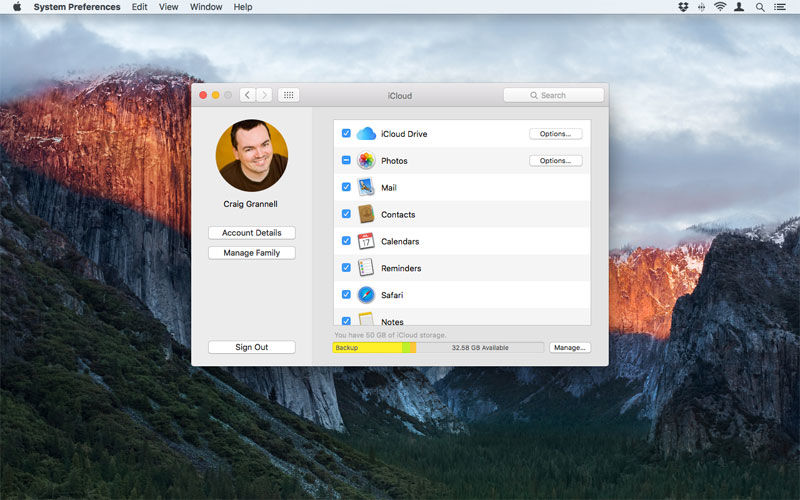Uncheck the Safari checkbox

(x=346, y=294)
